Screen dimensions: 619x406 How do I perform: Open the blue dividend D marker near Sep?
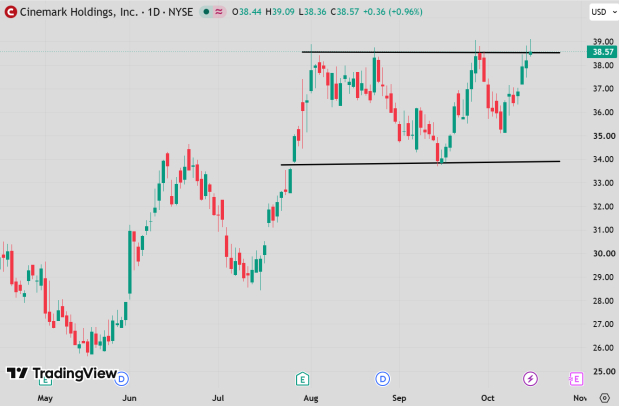[382, 379]
